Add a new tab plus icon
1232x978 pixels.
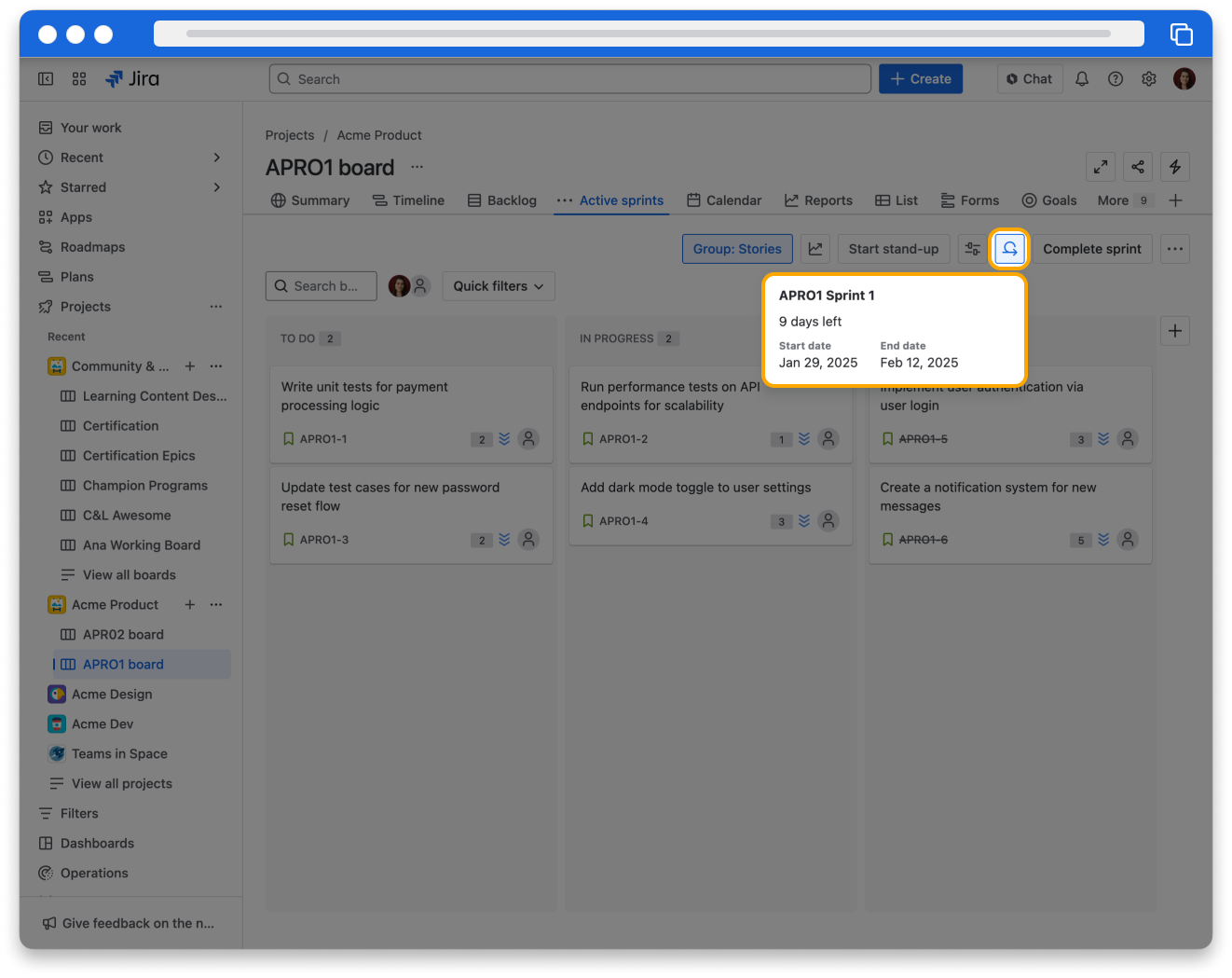[1176, 200]
